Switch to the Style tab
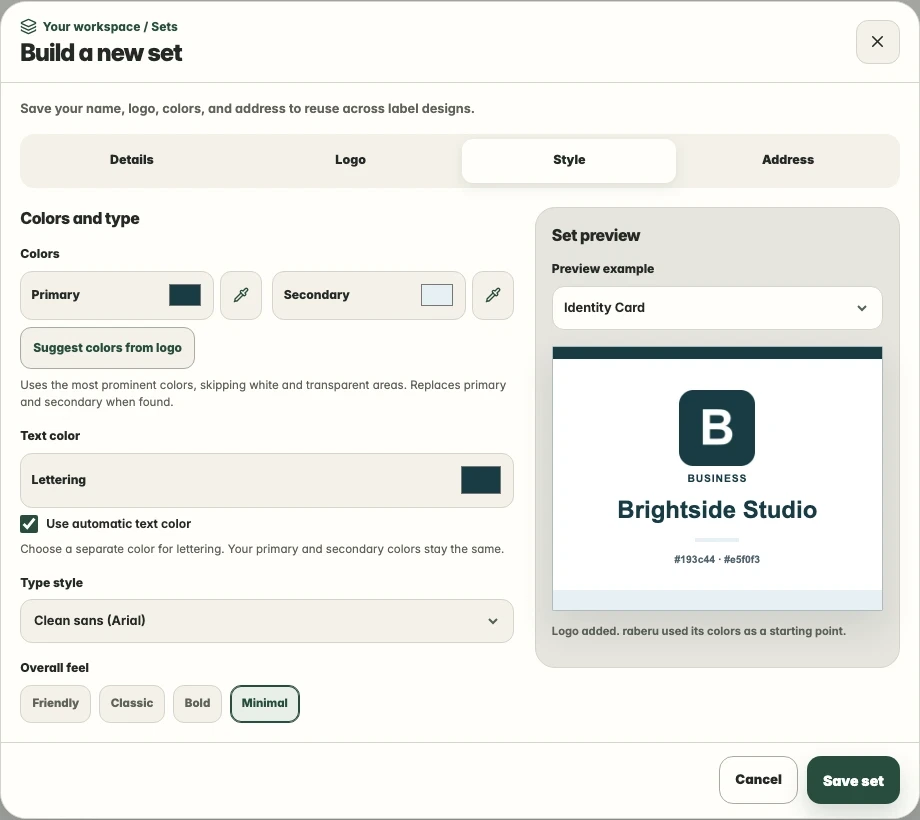Viewport: 920px width, 820px height. (x=569, y=160)
